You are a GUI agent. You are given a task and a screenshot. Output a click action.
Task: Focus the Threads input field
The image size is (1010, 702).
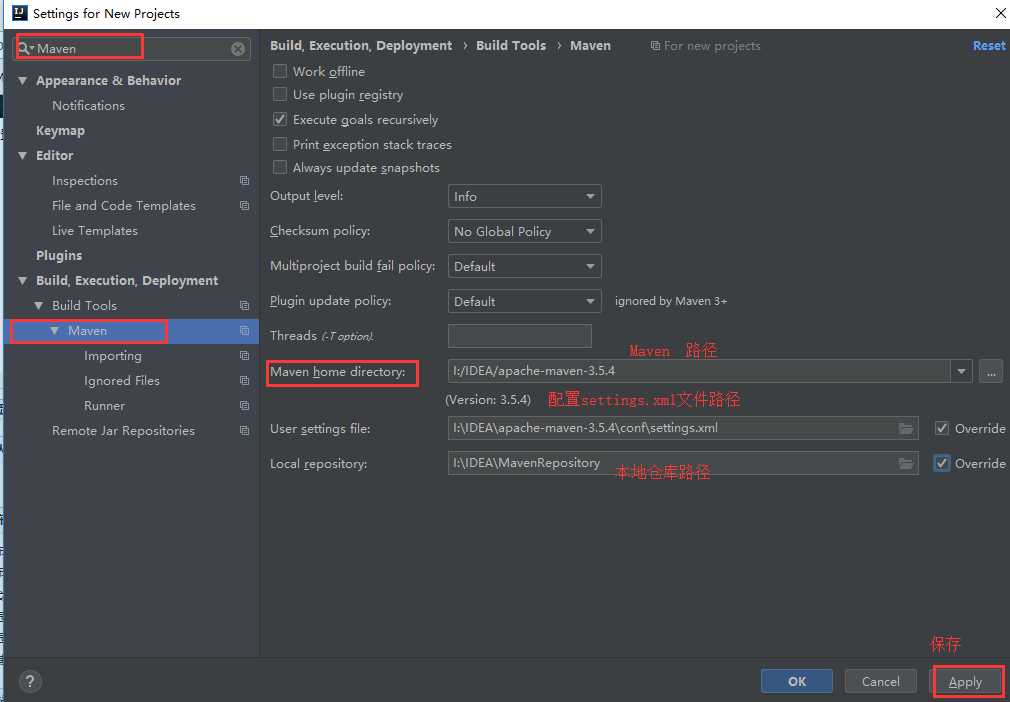[x=520, y=336]
